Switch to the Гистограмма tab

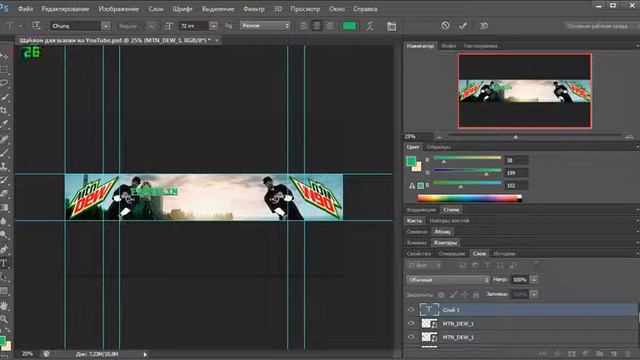click(480, 46)
